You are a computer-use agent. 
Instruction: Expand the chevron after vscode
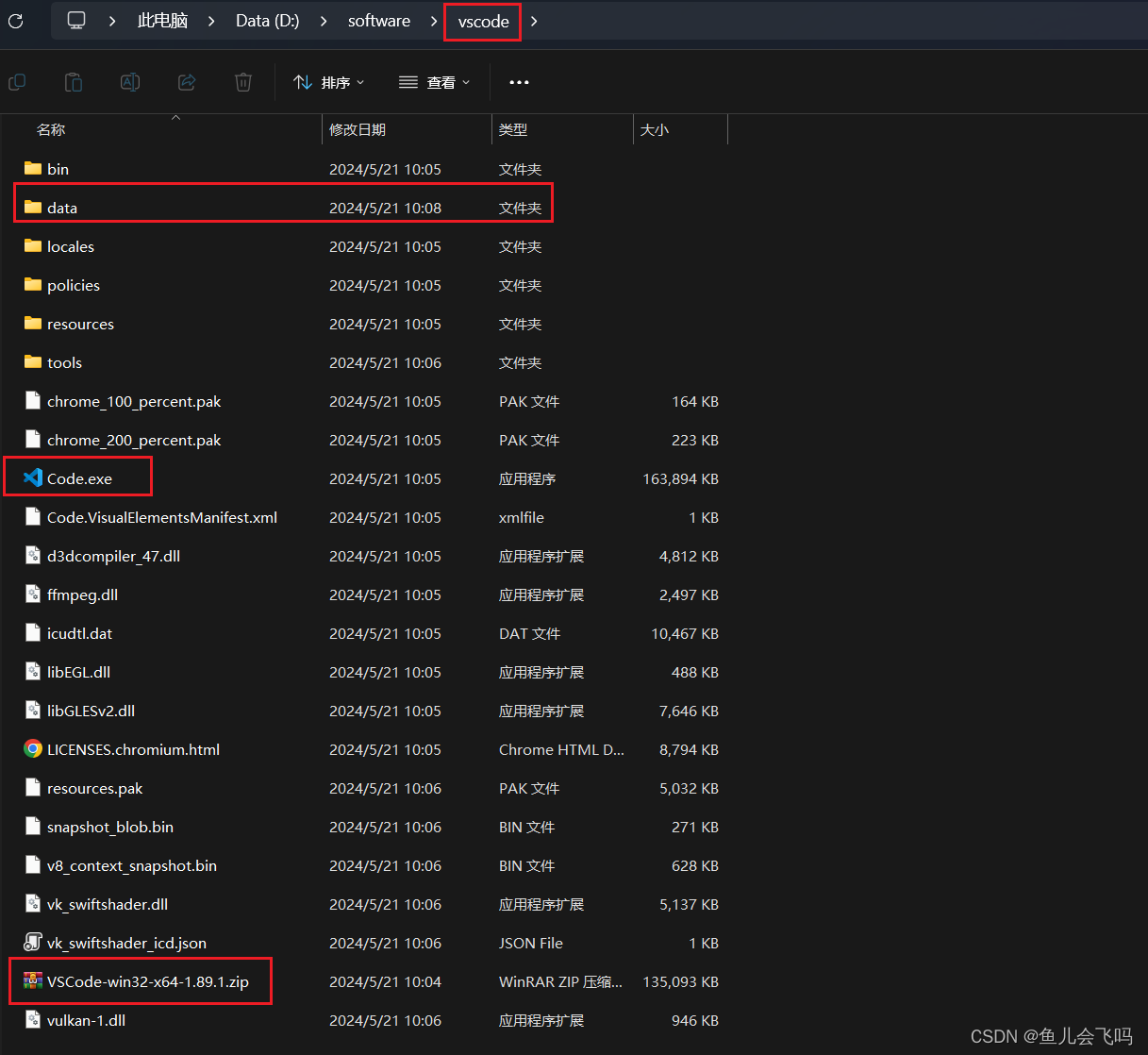click(534, 21)
